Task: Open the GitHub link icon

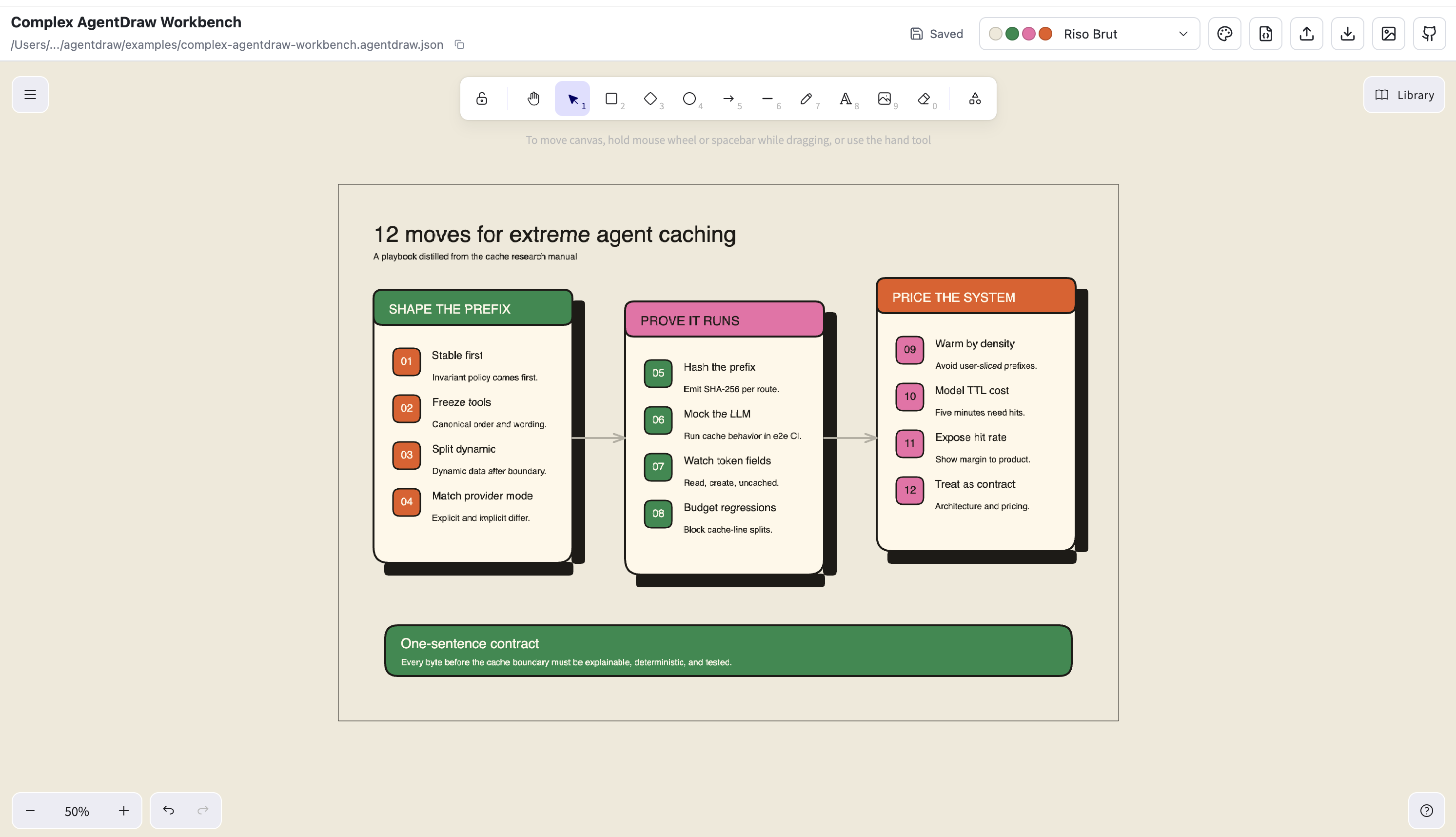Action: coord(1429,34)
